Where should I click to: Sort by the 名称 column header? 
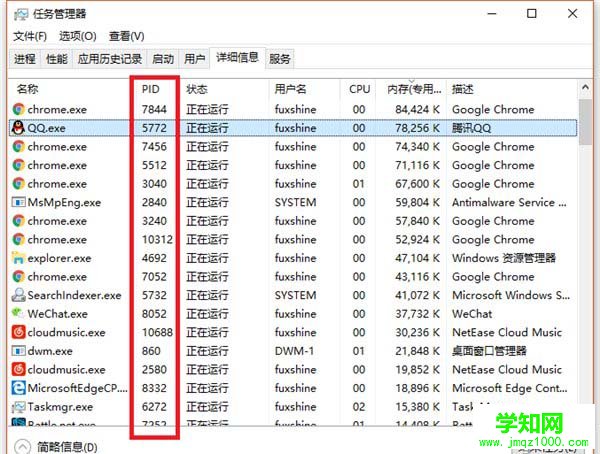coord(28,89)
